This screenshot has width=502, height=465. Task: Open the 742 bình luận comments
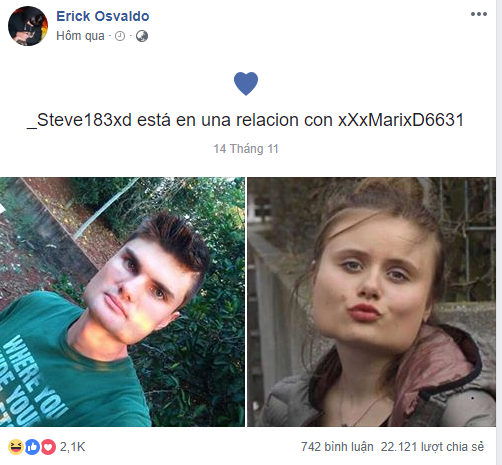pos(337,447)
